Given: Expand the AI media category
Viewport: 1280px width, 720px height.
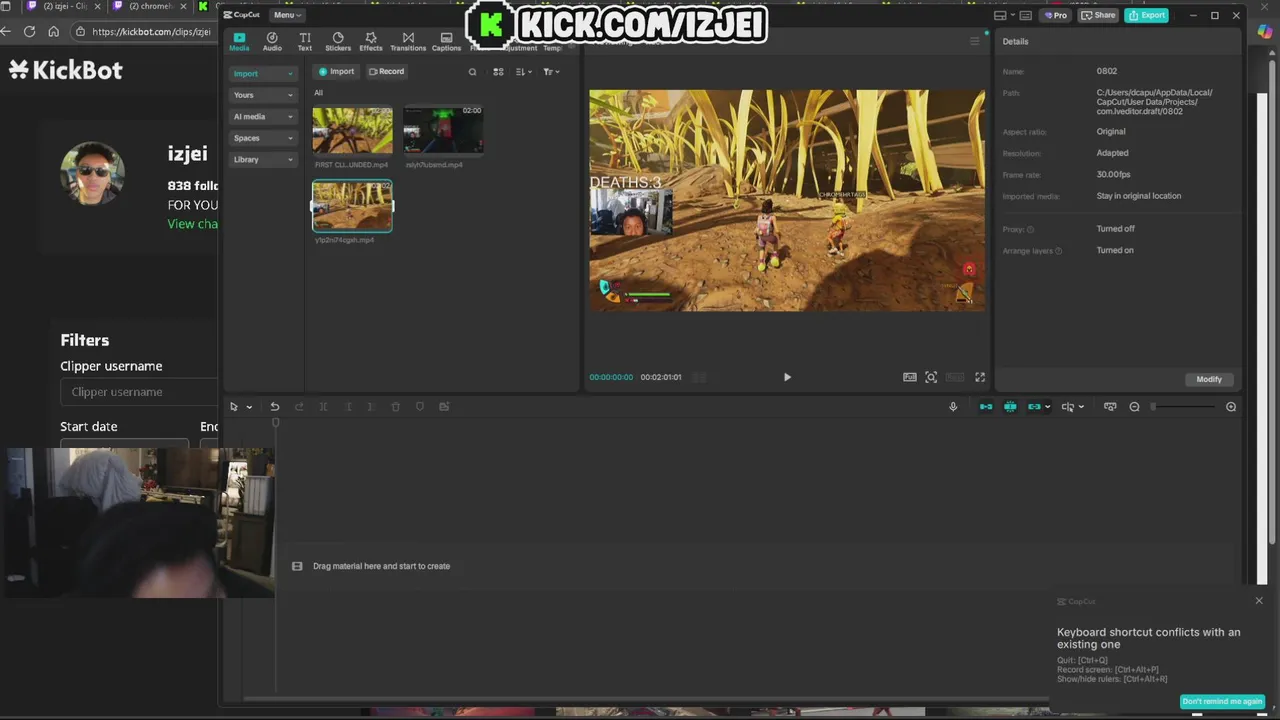Looking at the screenshot, I should 263,116.
